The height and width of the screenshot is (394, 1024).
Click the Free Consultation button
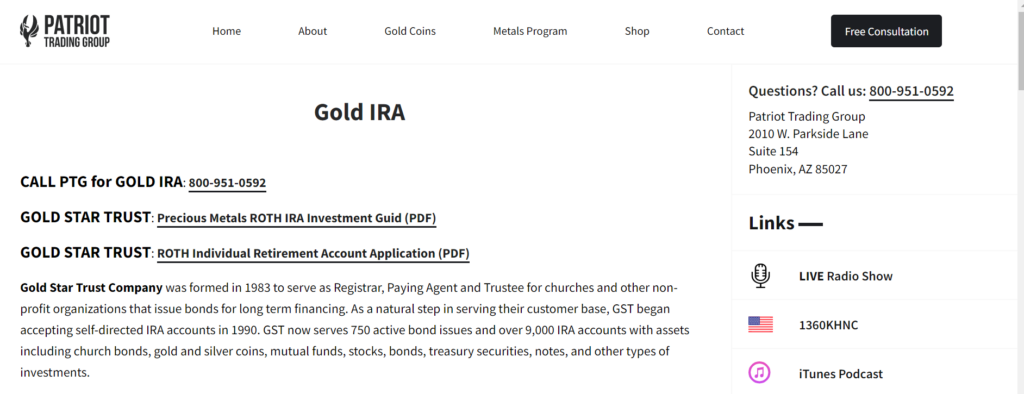tap(886, 31)
